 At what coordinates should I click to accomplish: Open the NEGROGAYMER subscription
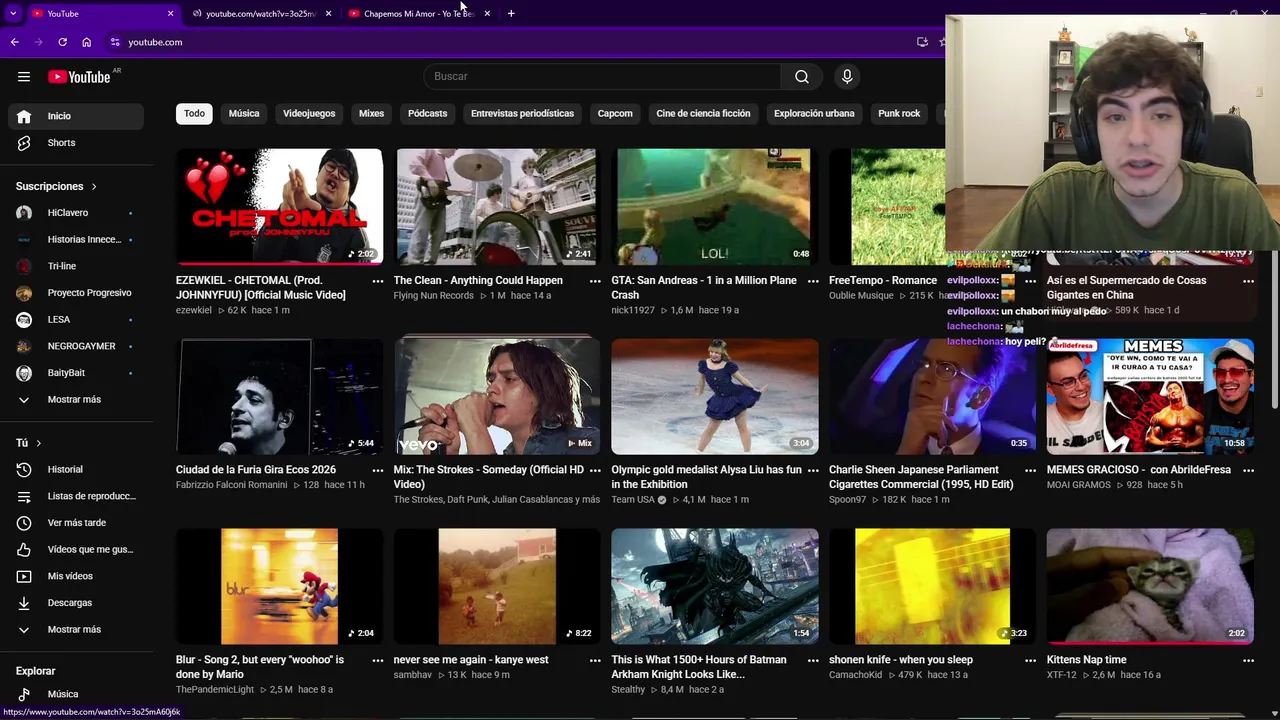(76, 346)
